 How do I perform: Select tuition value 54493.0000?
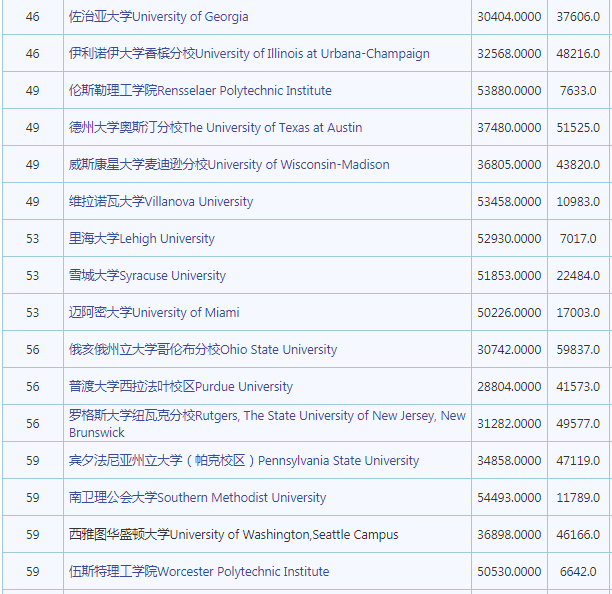coord(509,498)
